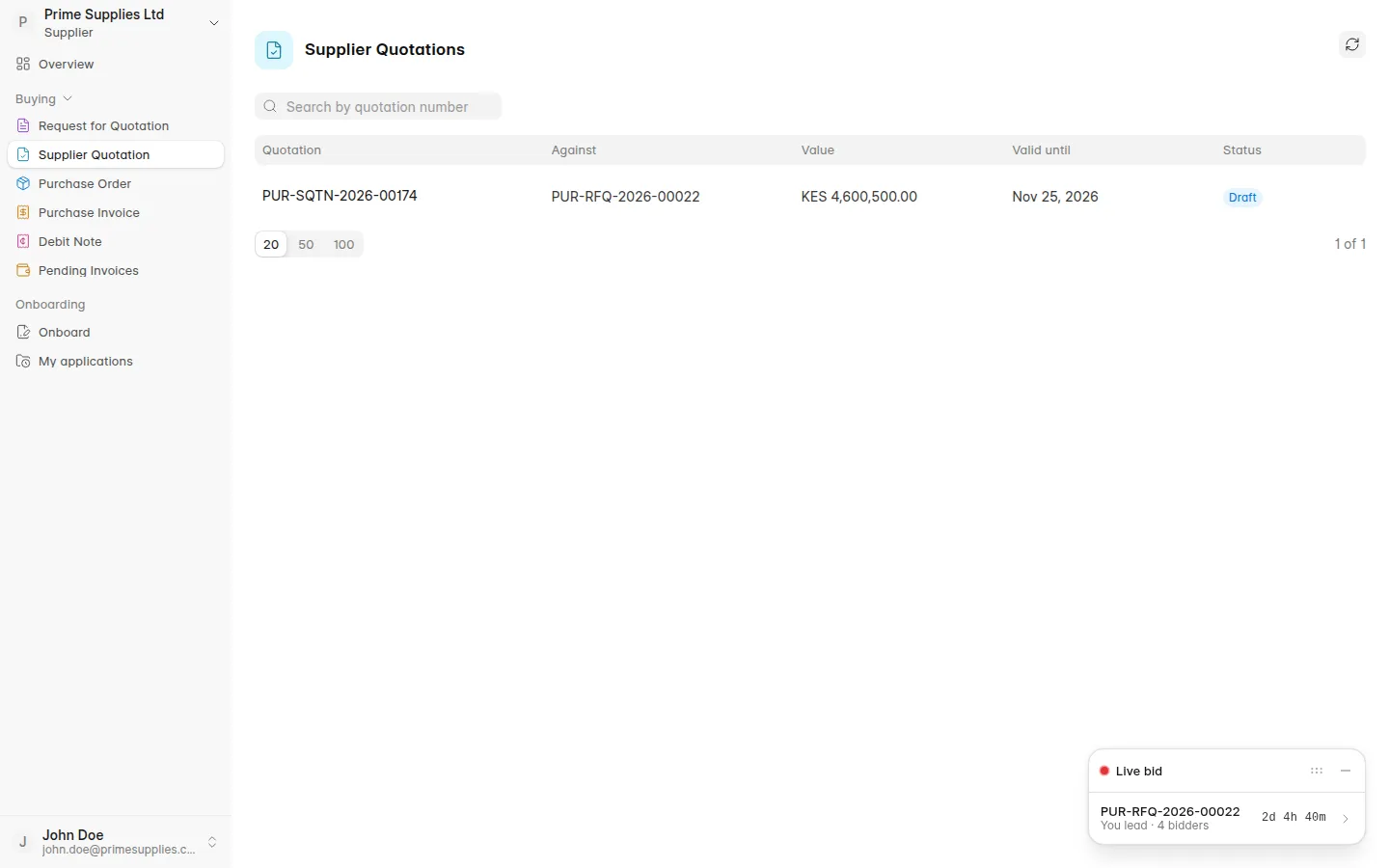
Task: Click the KES 4,600,500.00 value cell
Action: (x=858, y=197)
